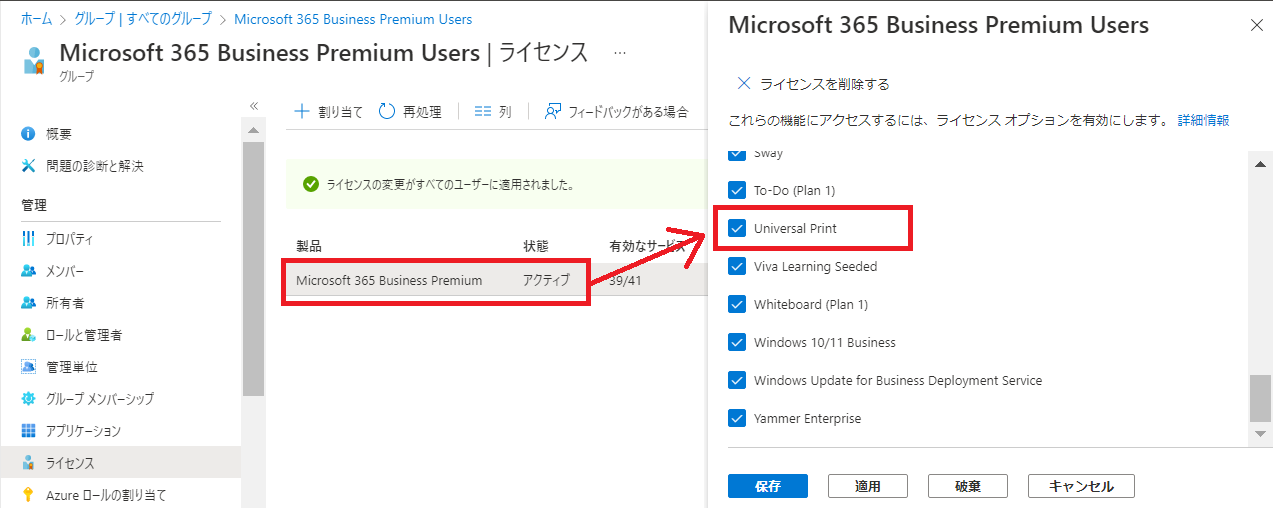Open the グループ メンバーシップ gear icon
This screenshot has width=1273, height=508.
(28, 399)
